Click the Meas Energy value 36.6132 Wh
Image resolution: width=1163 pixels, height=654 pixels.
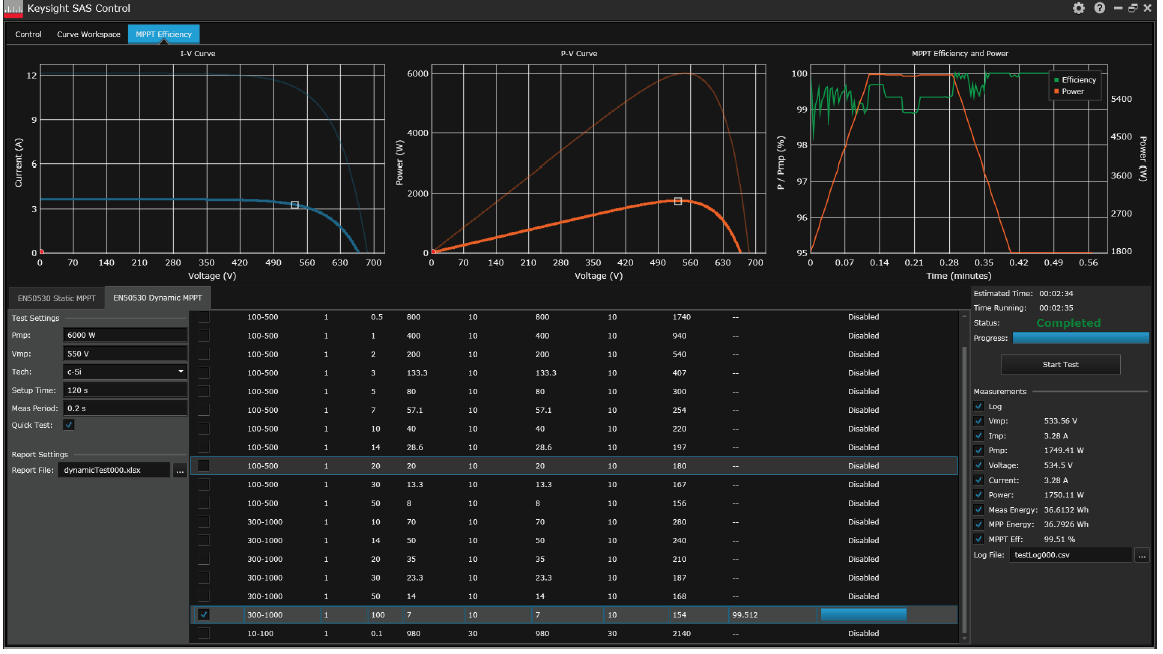point(1067,511)
